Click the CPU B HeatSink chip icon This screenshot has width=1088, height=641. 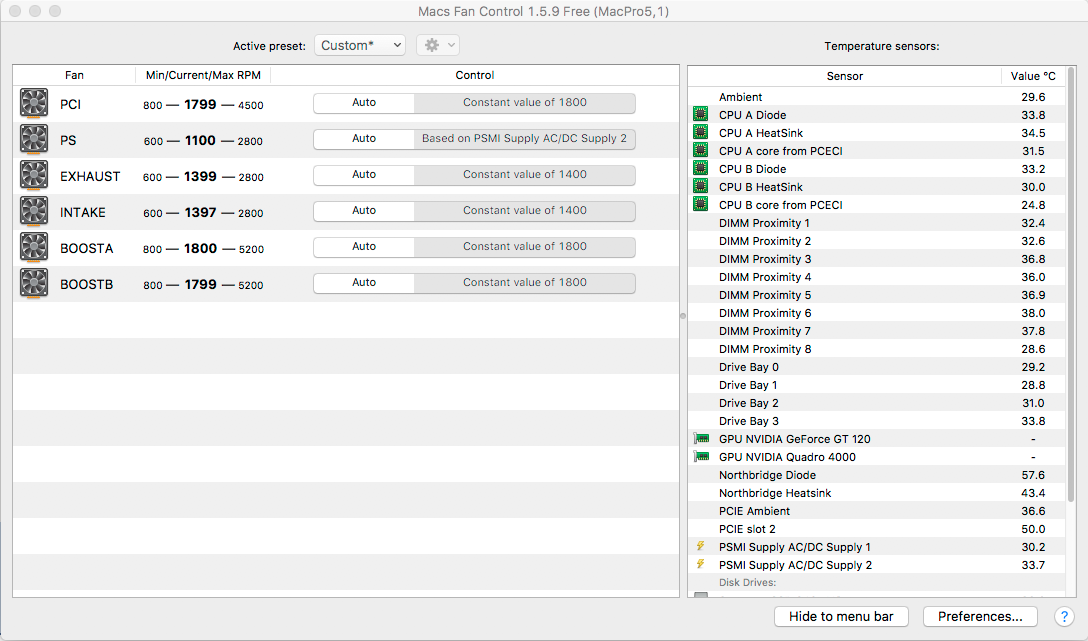click(x=701, y=187)
